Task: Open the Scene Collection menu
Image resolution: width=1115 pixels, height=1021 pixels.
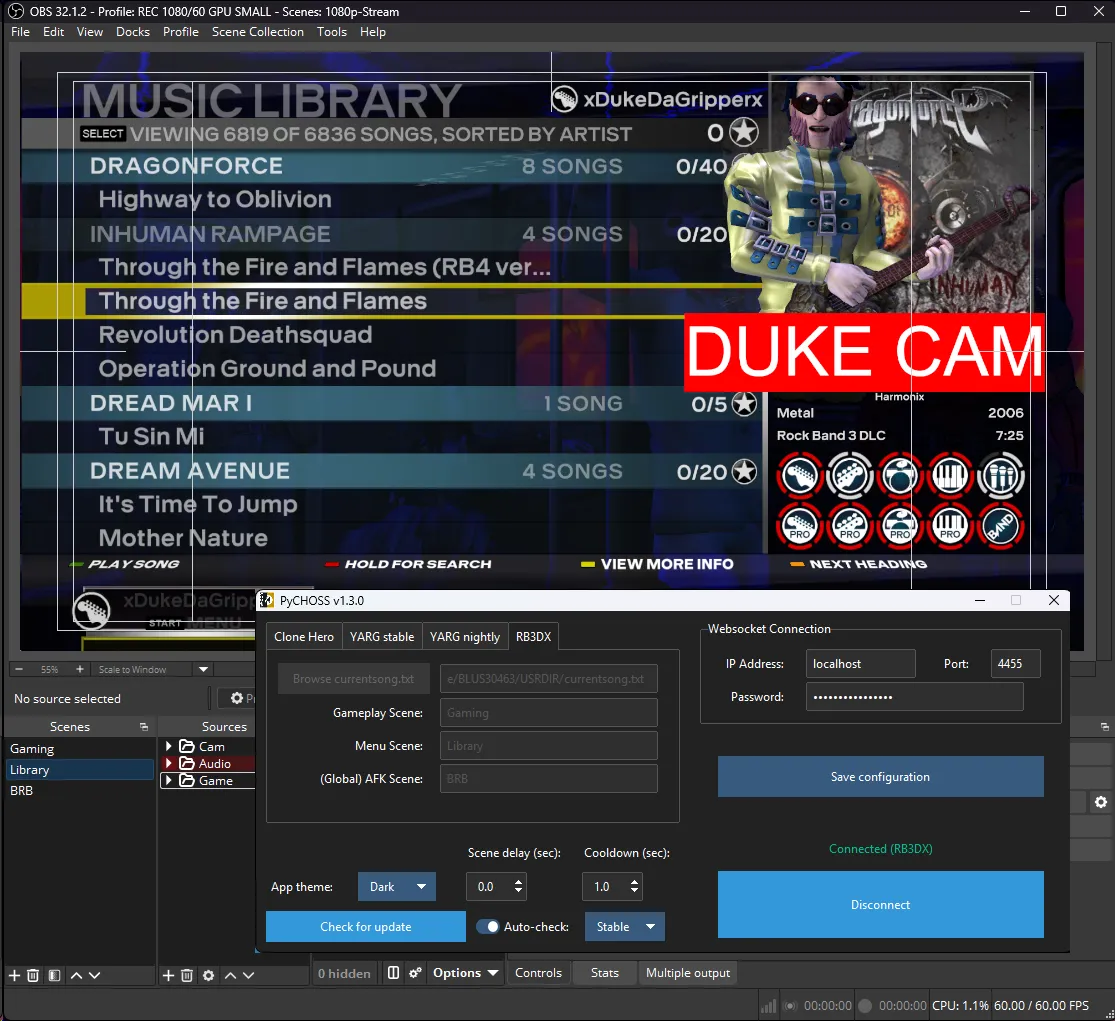Action: [257, 32]
